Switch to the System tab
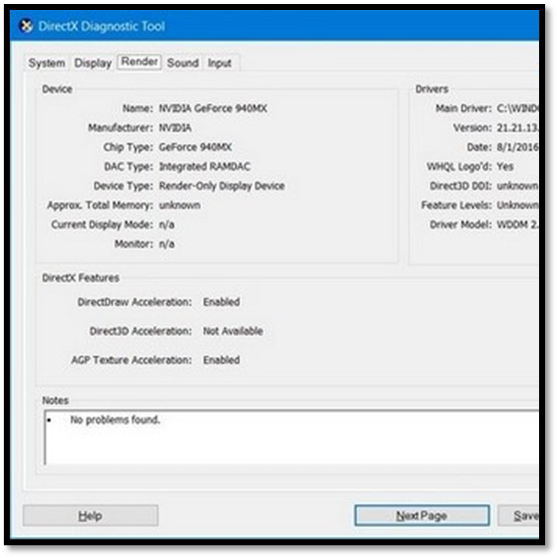 pyautogui.click(x=47, y=63)
